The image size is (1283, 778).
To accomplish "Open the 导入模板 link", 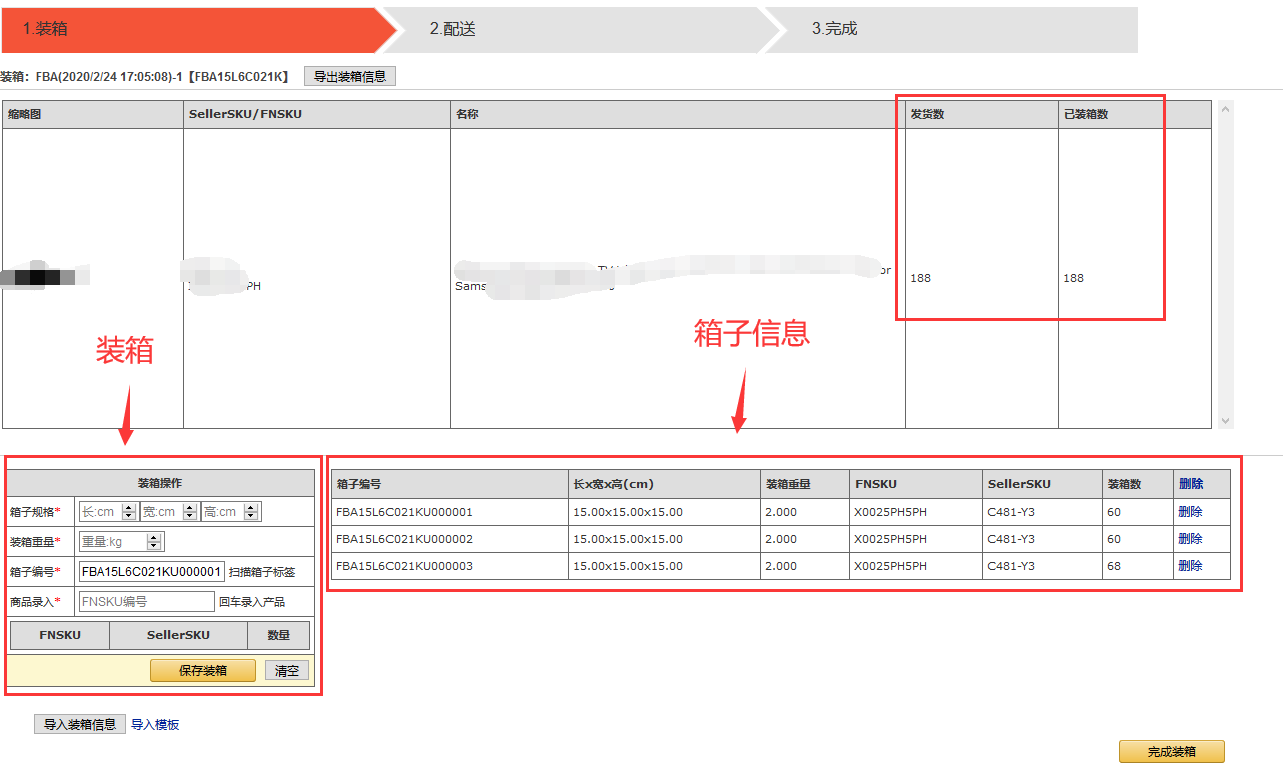I will (155, 725).
